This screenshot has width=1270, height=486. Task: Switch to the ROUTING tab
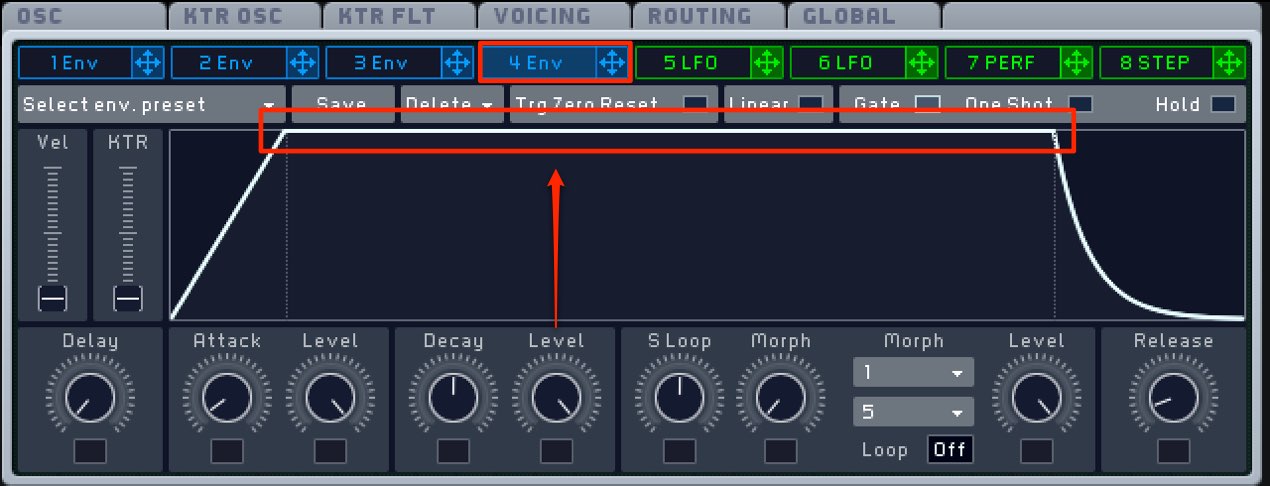(x=708, y=16)
